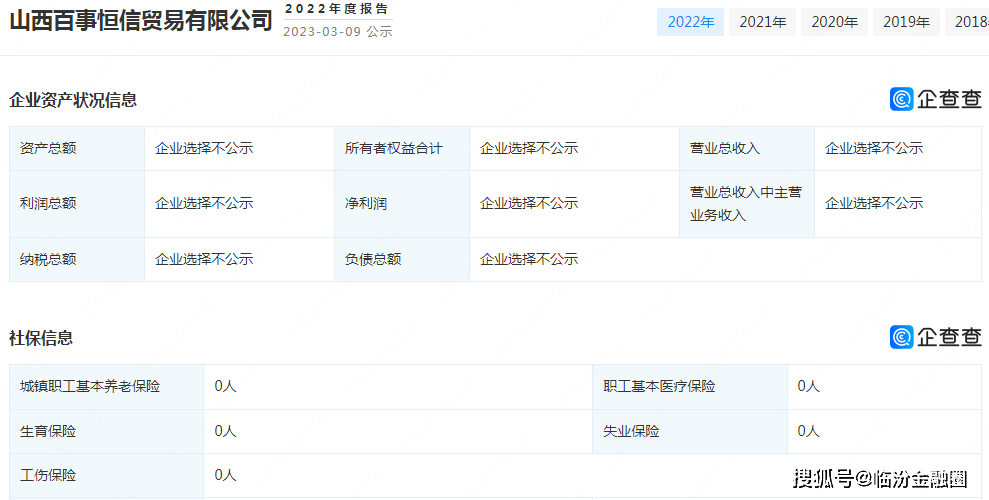This screenshot has width=989, height=500.
Task: Click the 营业总收入 label cell
Action: (x=747, y=148)
